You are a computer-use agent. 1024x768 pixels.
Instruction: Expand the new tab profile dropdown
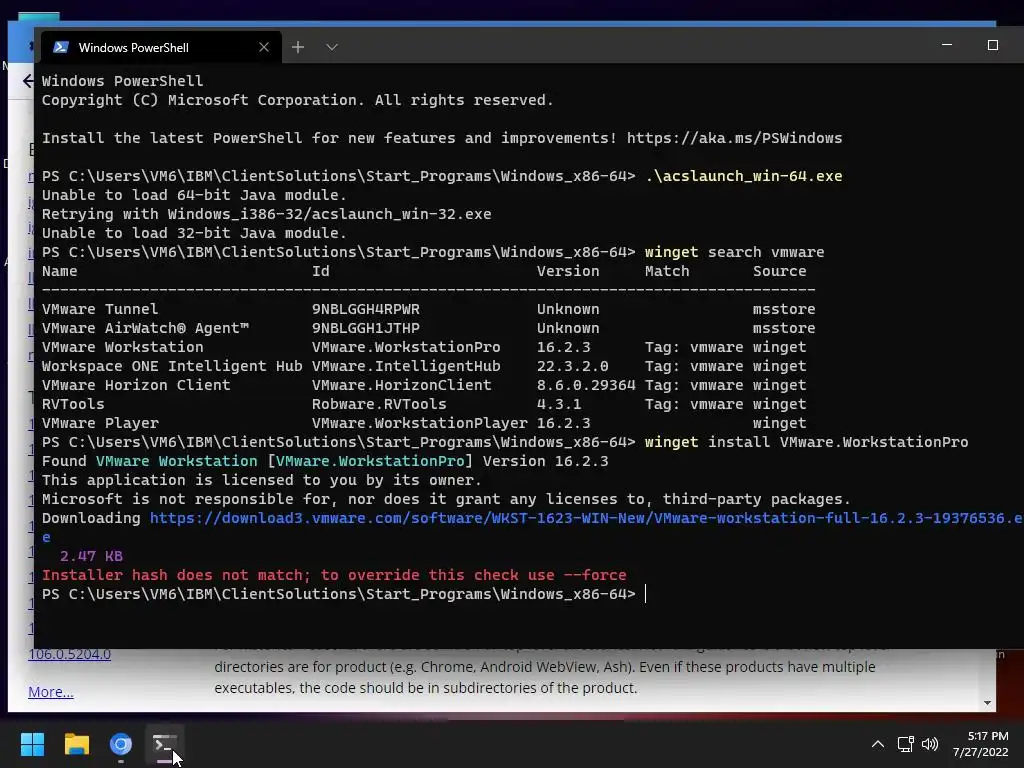click(x=332, y=47)
